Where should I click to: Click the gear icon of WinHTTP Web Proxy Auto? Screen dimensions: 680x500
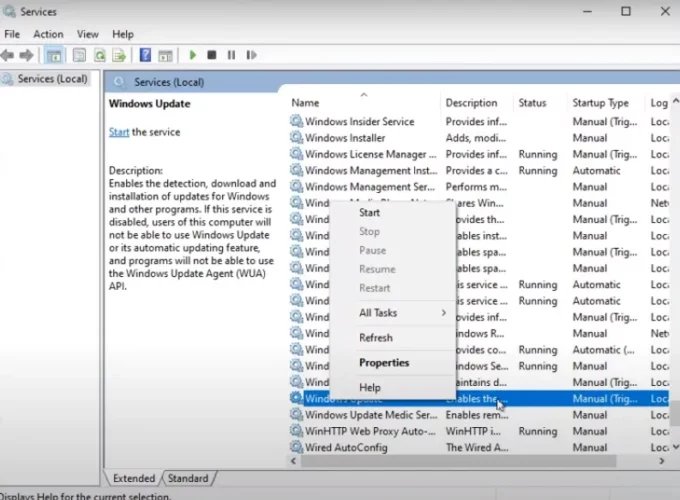click(296, 431)
